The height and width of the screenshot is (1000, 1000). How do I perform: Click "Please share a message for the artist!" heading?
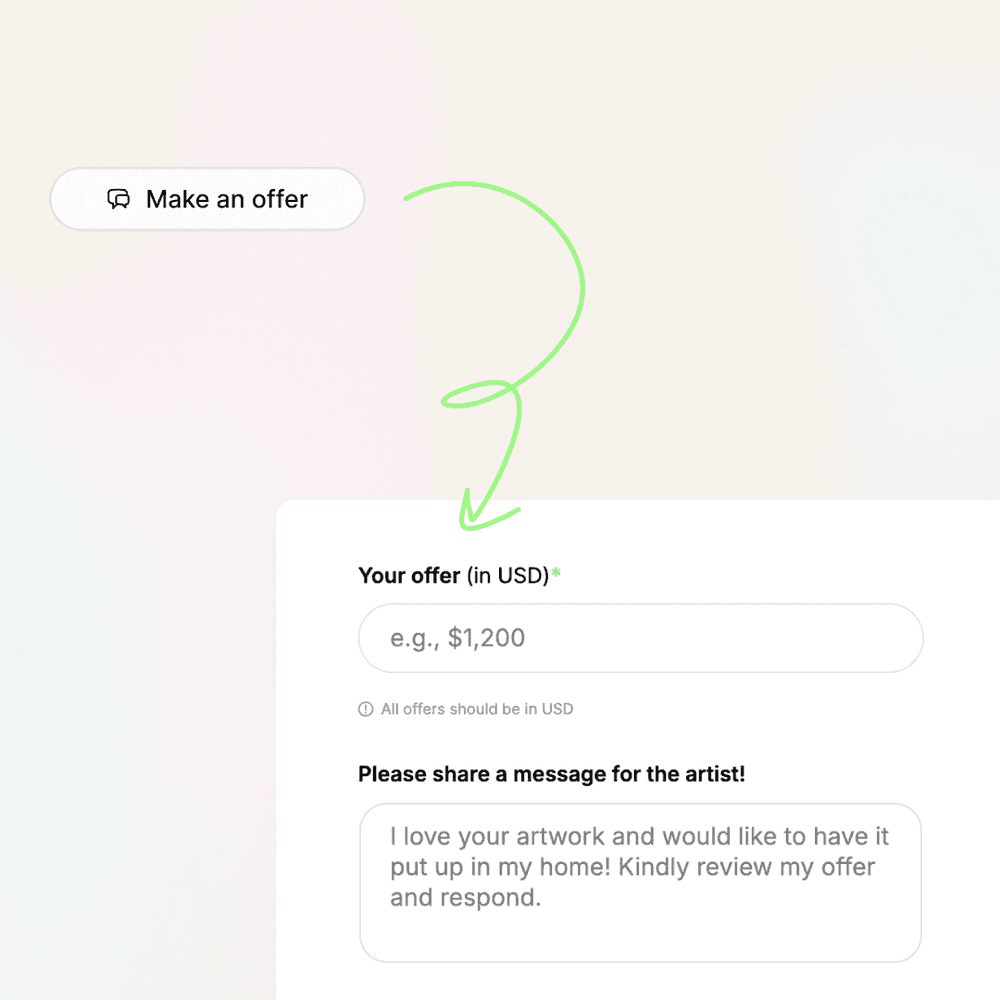tap(552, 774)
